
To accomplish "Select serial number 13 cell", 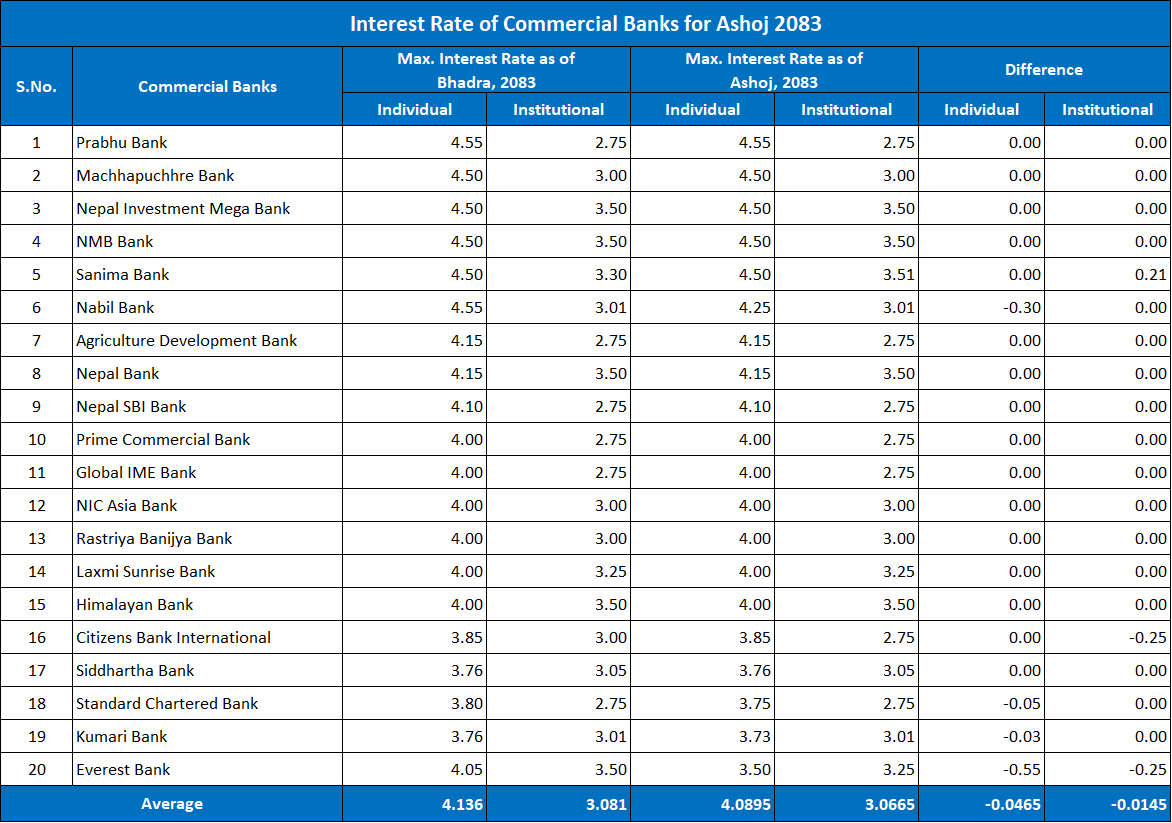I will click(x=36, y=538).
